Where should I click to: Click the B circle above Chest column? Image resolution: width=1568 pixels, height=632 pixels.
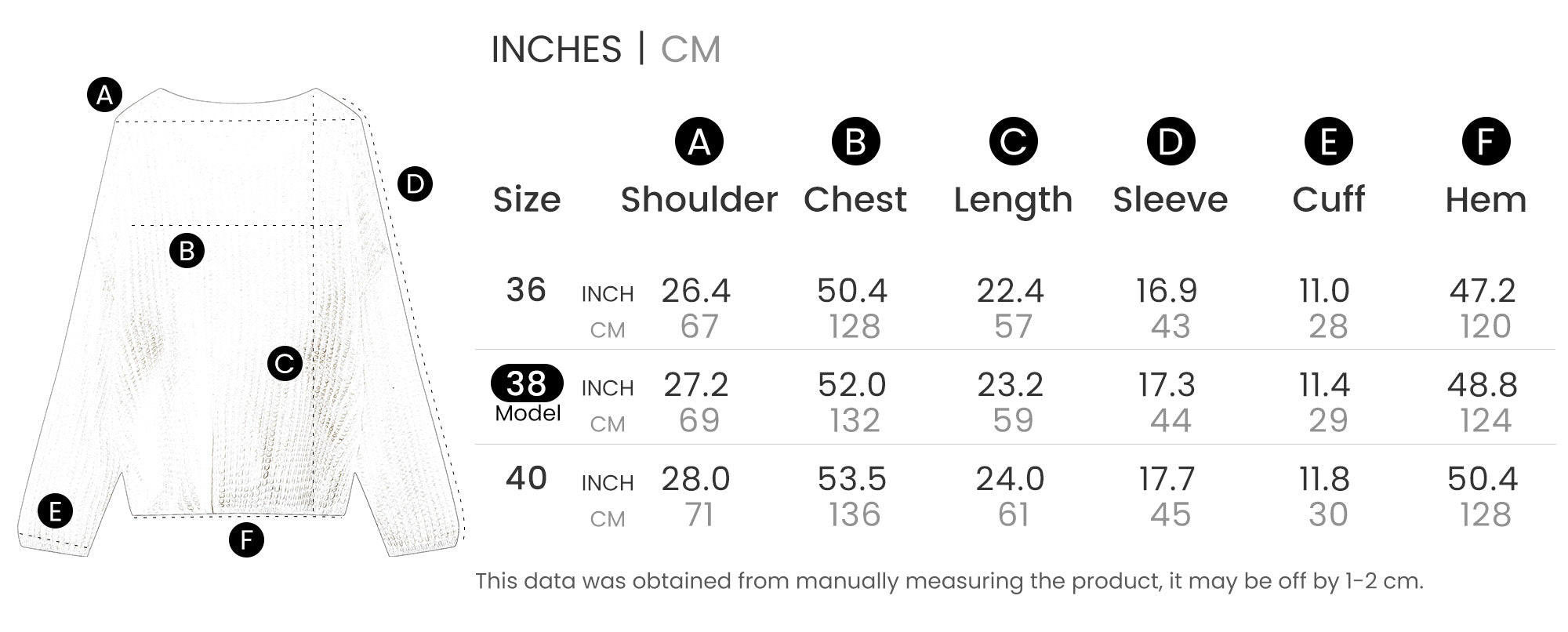[x=855, y=142]
